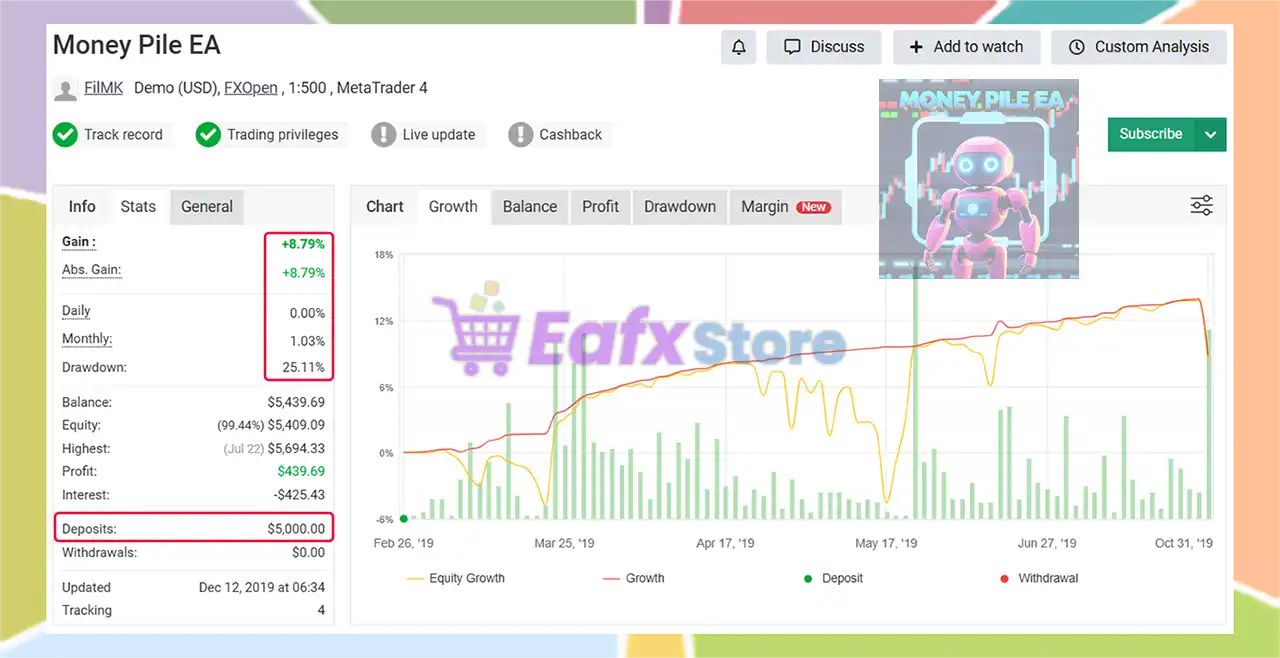Click the Cashback warning icon
Screen dimensions: 1280x658
[520, 135]
